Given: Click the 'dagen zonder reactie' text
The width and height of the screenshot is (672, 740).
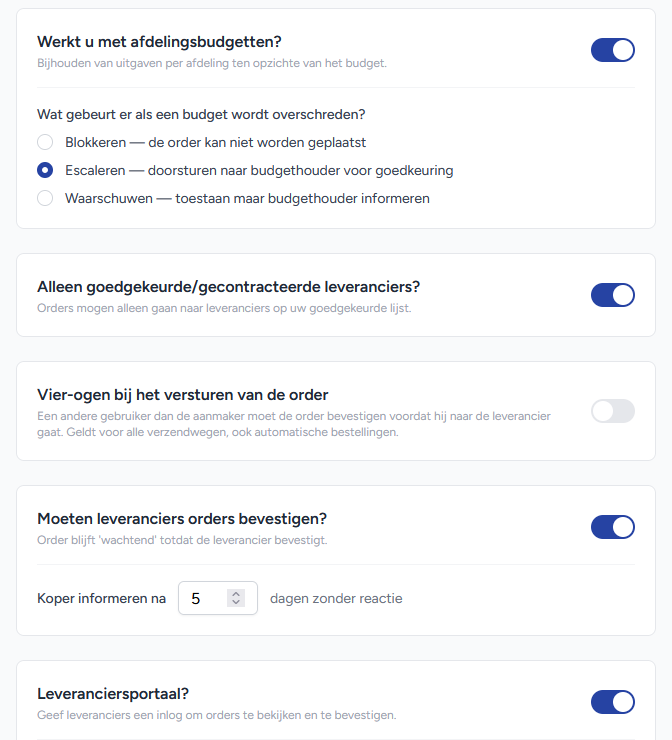Looking at the screenshot, I should (x=336, y=598).
